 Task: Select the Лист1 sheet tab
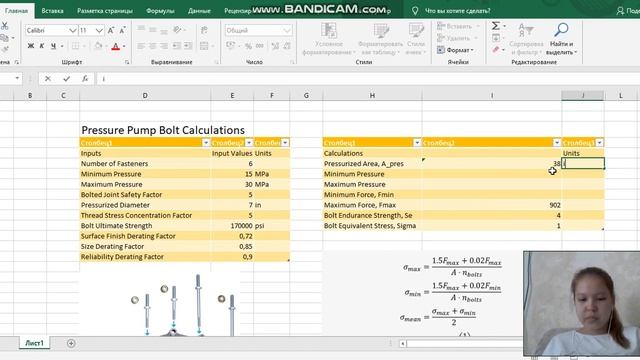click(x=34, y=343)
